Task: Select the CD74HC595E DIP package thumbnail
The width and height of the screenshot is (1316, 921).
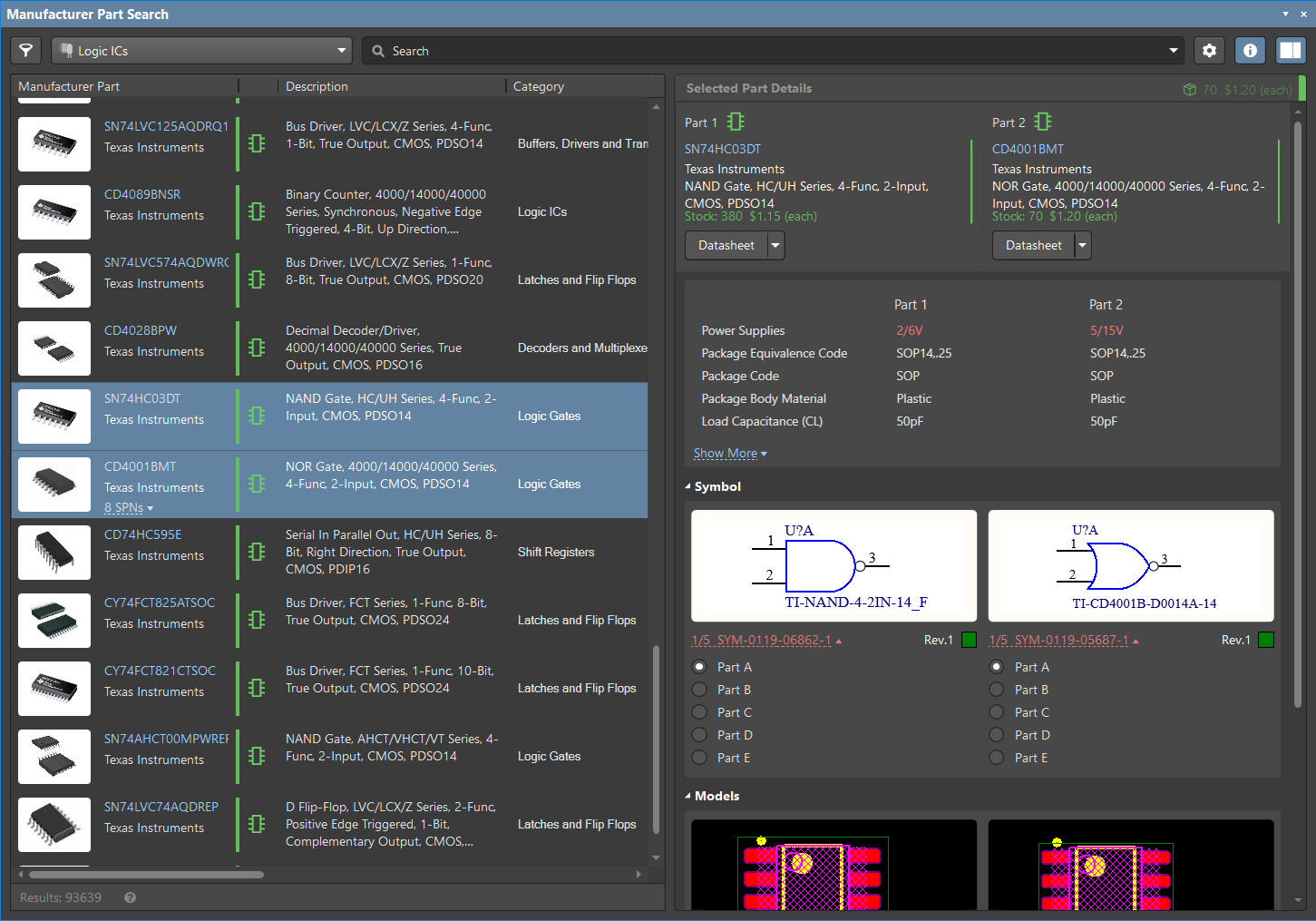Action: coord(54,553)
